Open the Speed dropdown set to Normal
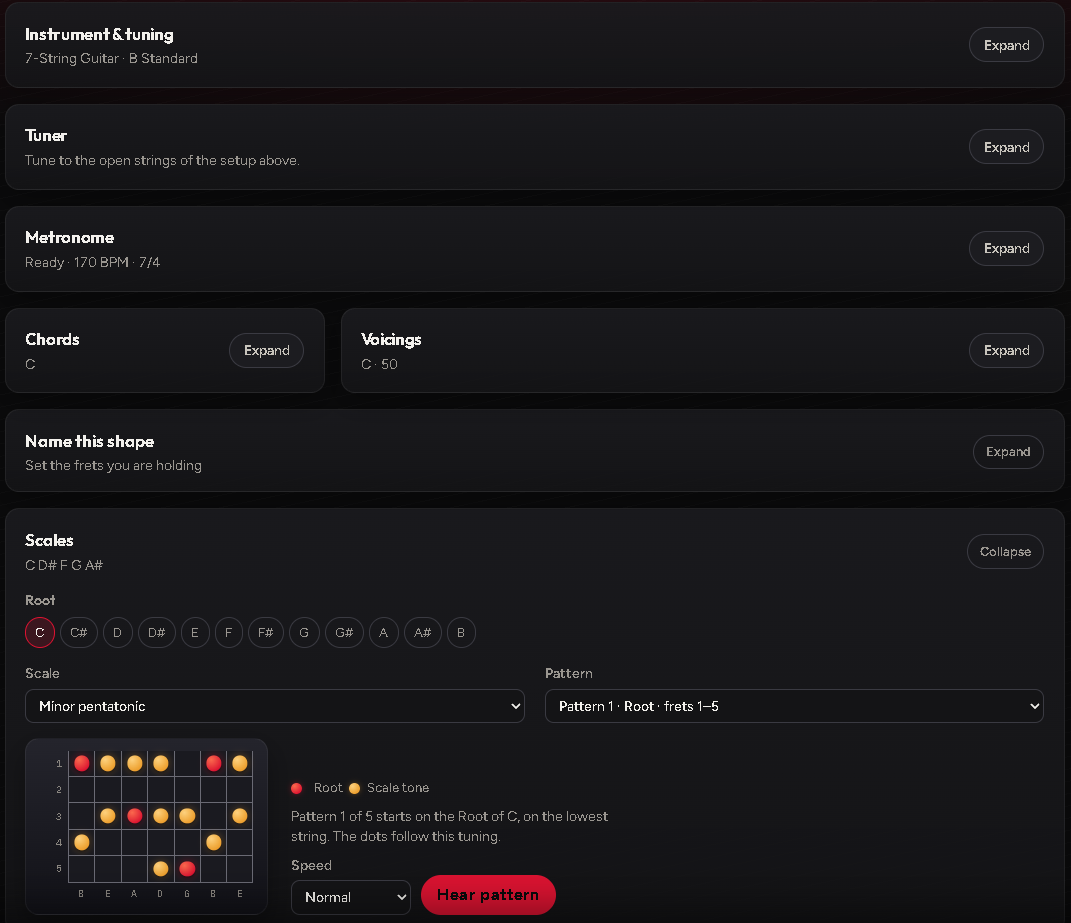 (x=350, y=897)
